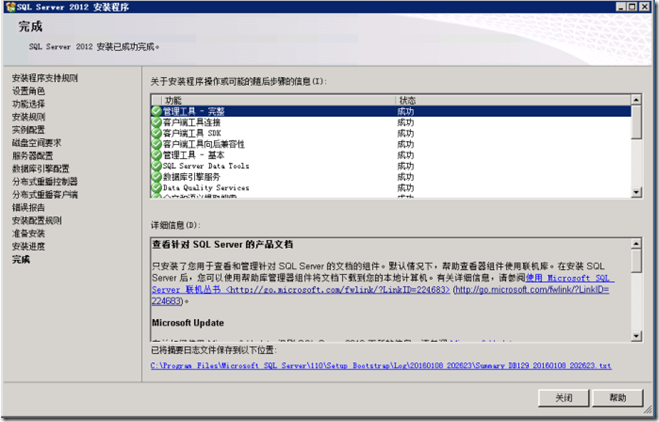Click the 设置角色 step in sidebar
This screenshot has height=422, width=659.
click(28, 91)
